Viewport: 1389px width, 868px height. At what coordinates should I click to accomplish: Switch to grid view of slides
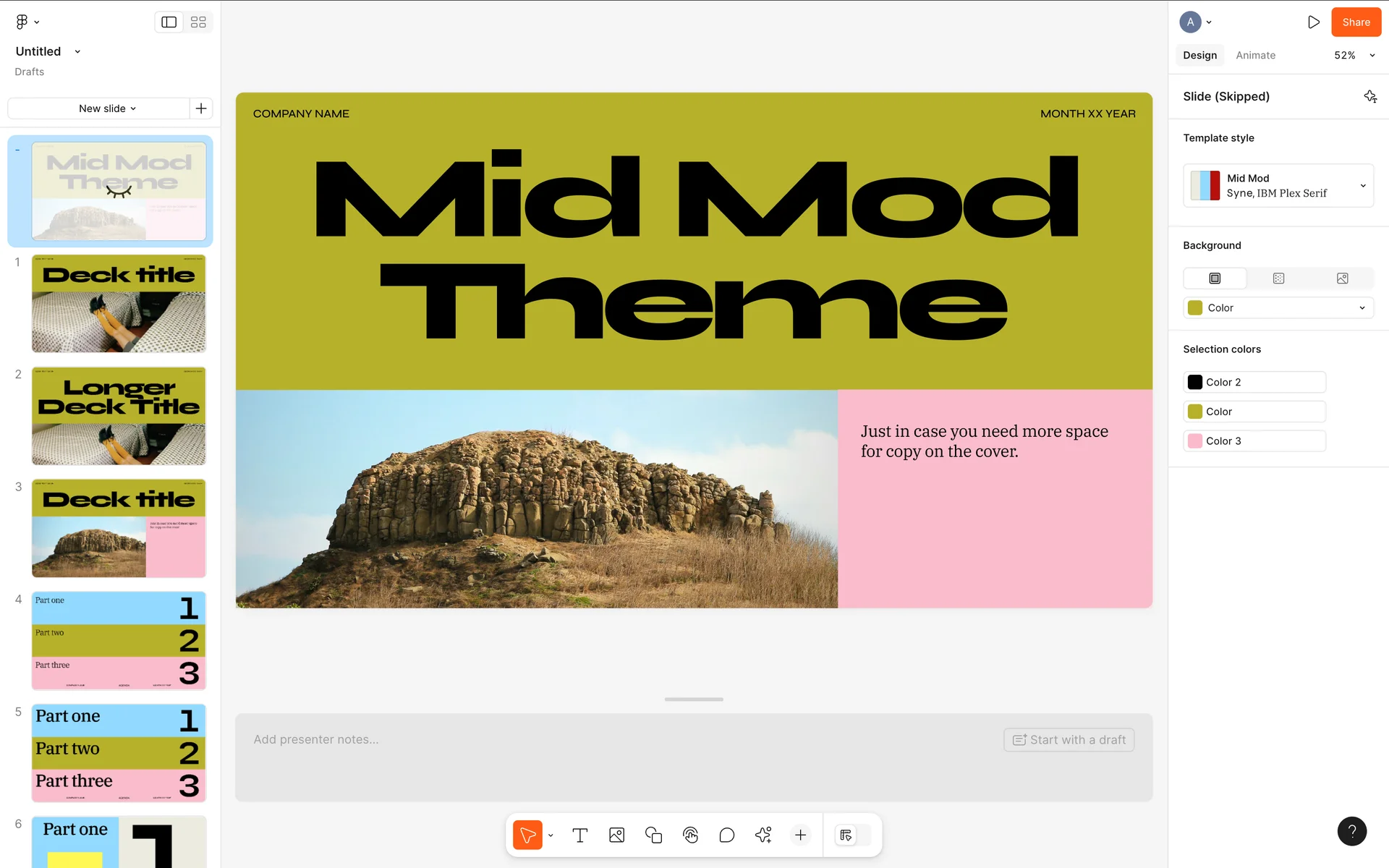click(x=198, y=22)
